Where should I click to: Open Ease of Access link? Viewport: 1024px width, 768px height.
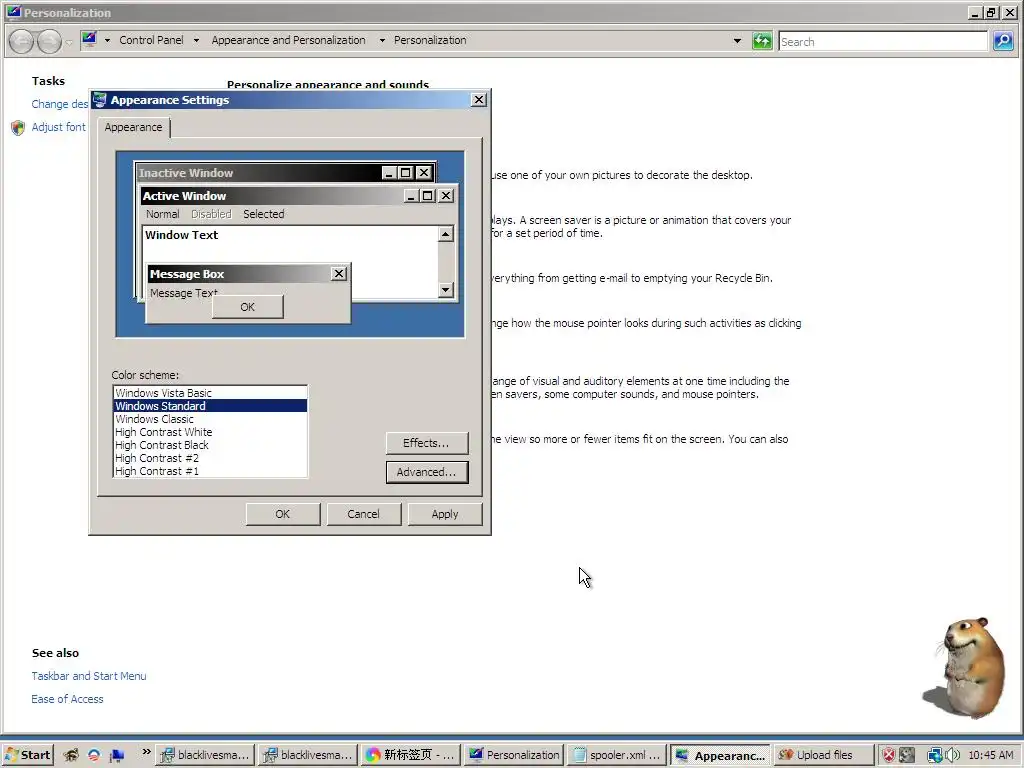[x=67, y=699]
